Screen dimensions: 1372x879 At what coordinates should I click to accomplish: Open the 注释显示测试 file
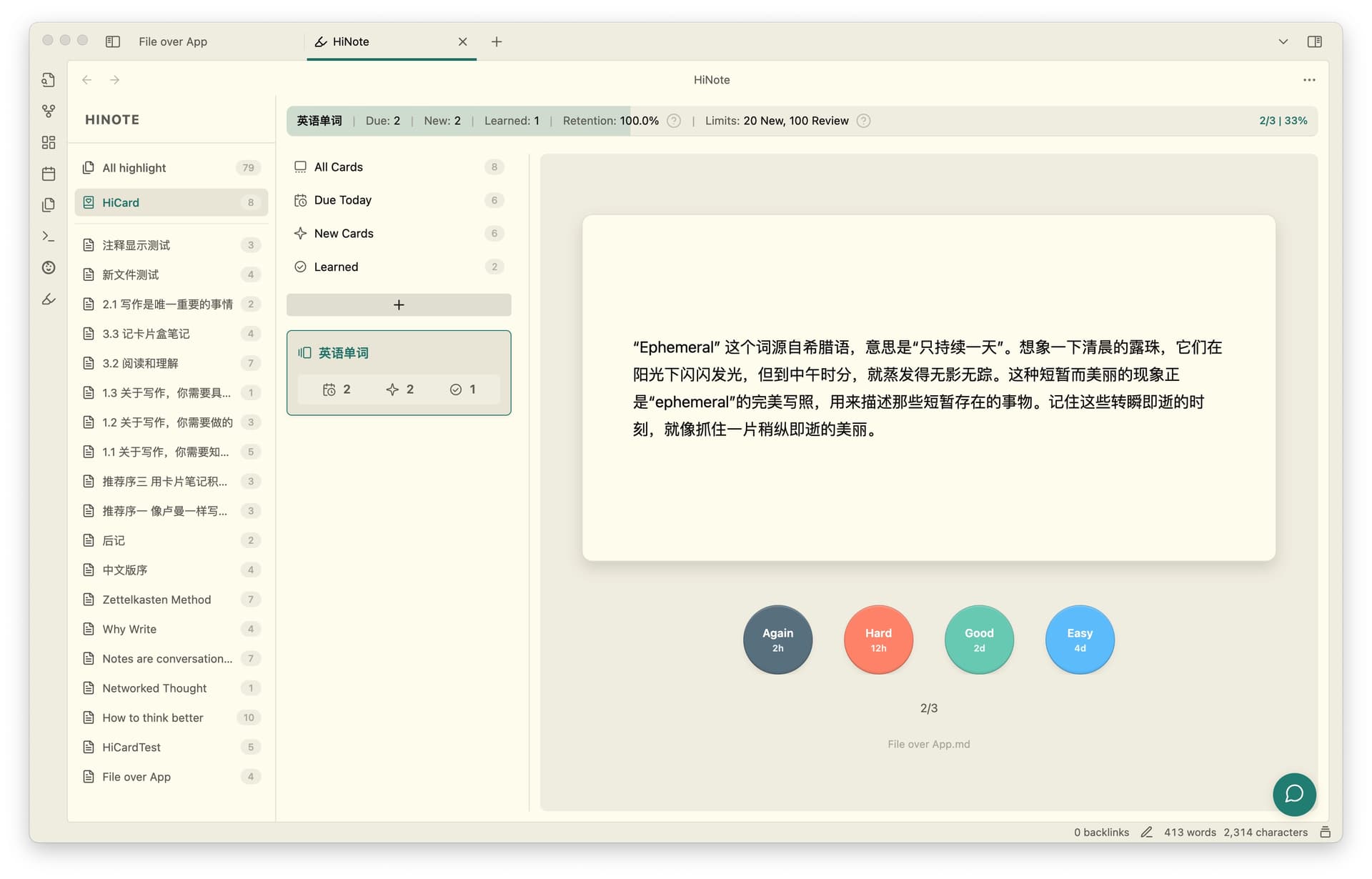pos(171,245)
